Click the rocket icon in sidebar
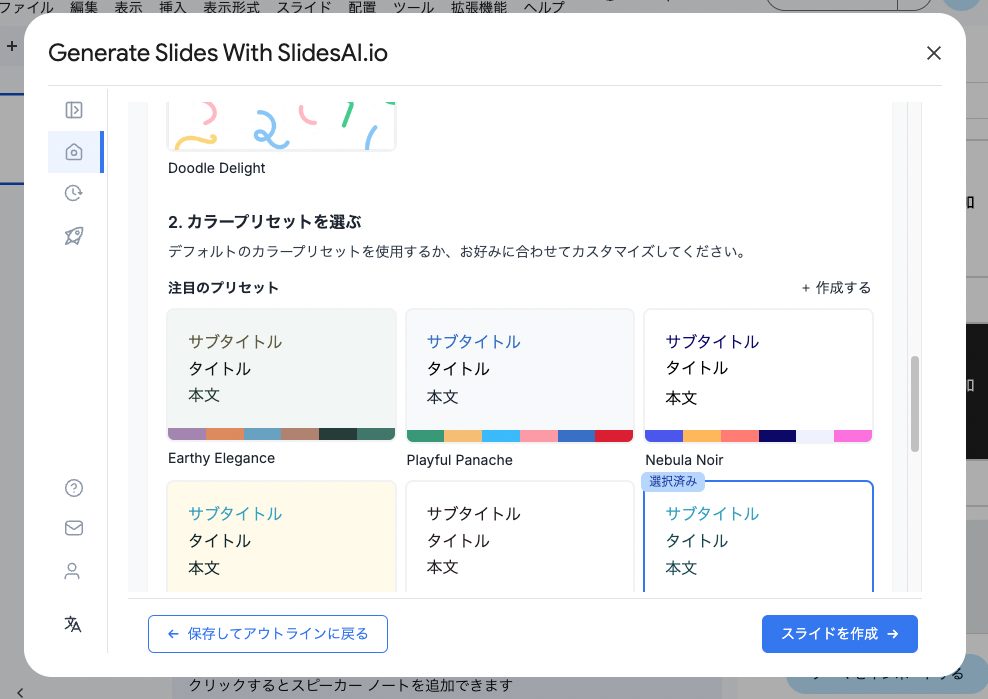988x699 pixels. (73, 236)
